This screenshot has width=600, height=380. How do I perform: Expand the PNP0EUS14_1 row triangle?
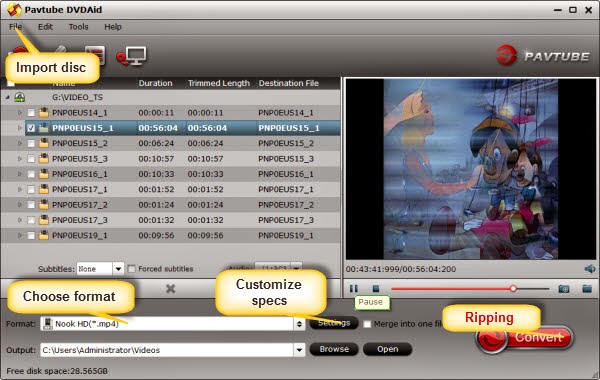20,113
